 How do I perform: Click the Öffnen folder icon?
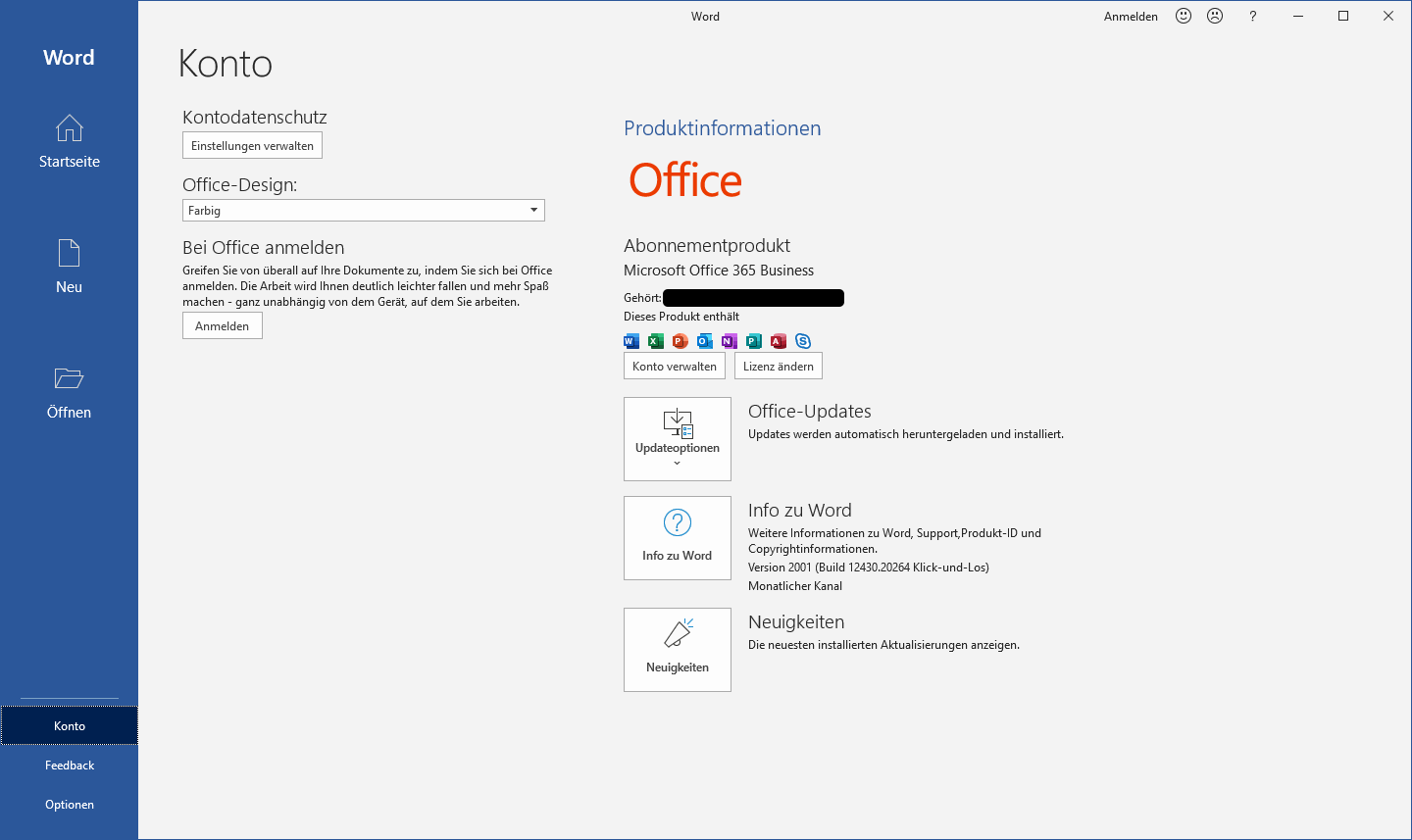(69, 378)
